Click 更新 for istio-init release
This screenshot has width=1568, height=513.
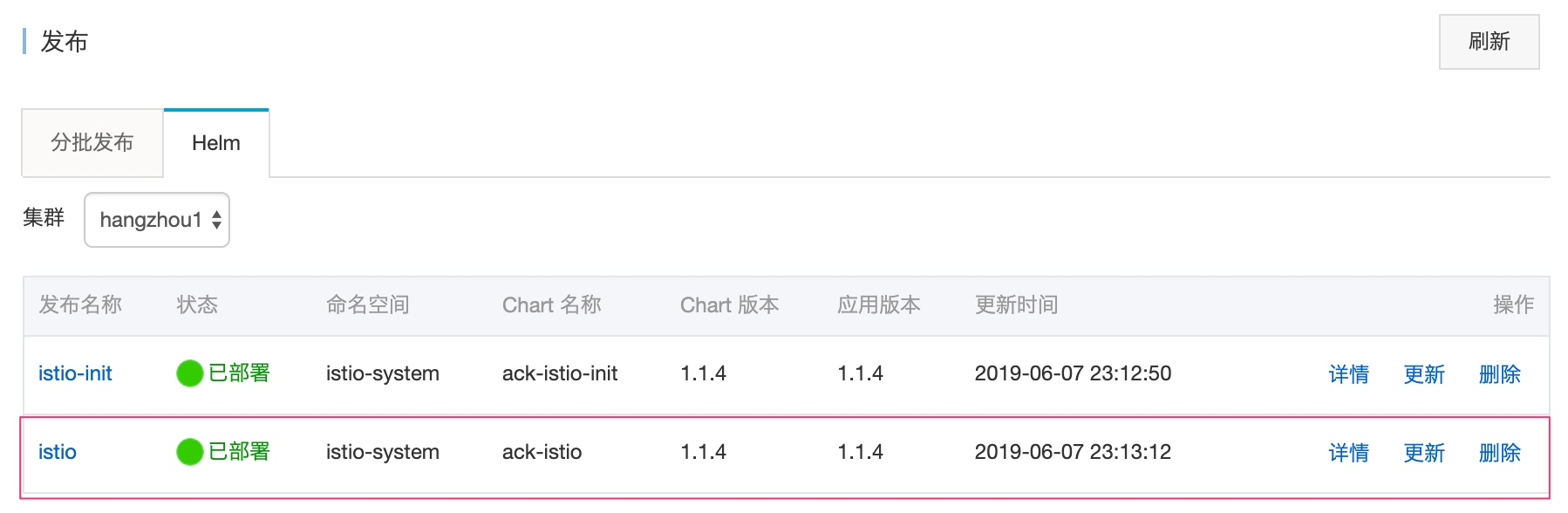[1424, 374]
